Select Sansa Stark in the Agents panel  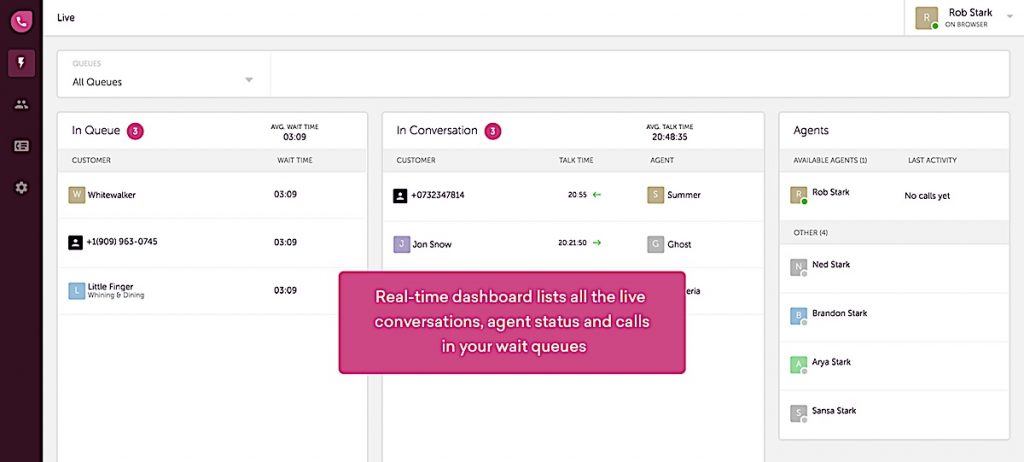[833, 411]
